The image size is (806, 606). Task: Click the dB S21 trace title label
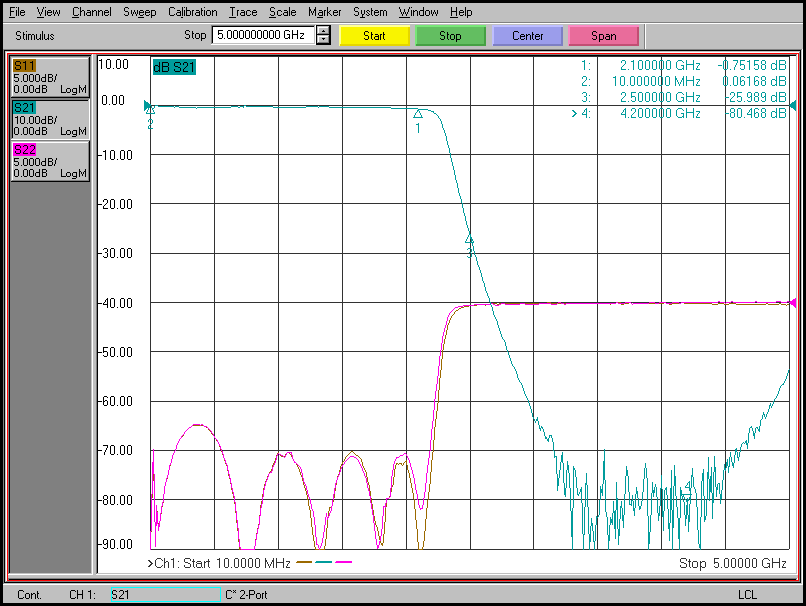click(174, 67)
